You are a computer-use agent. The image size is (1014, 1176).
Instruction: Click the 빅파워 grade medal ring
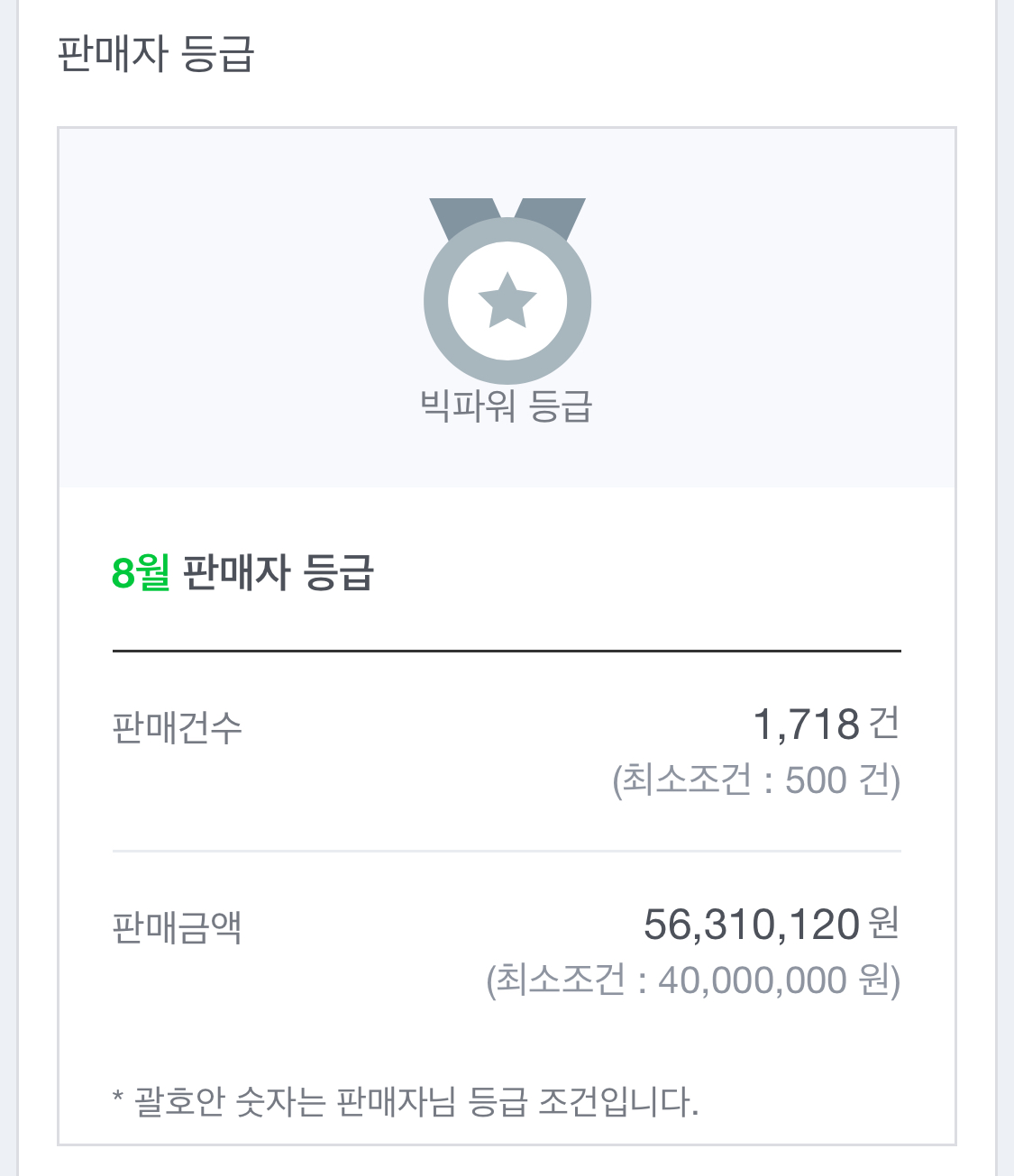[x=436, y=301]
